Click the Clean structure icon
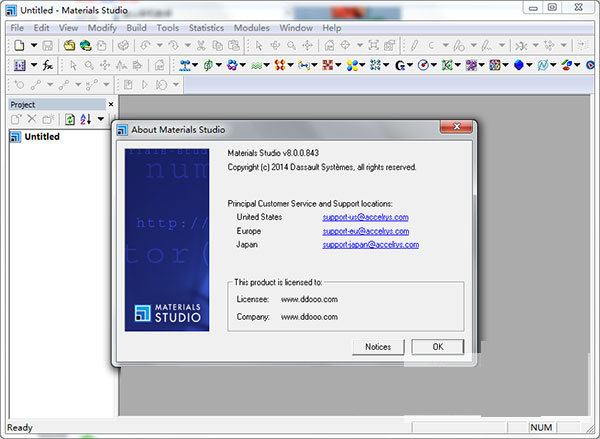 point(521,46)
